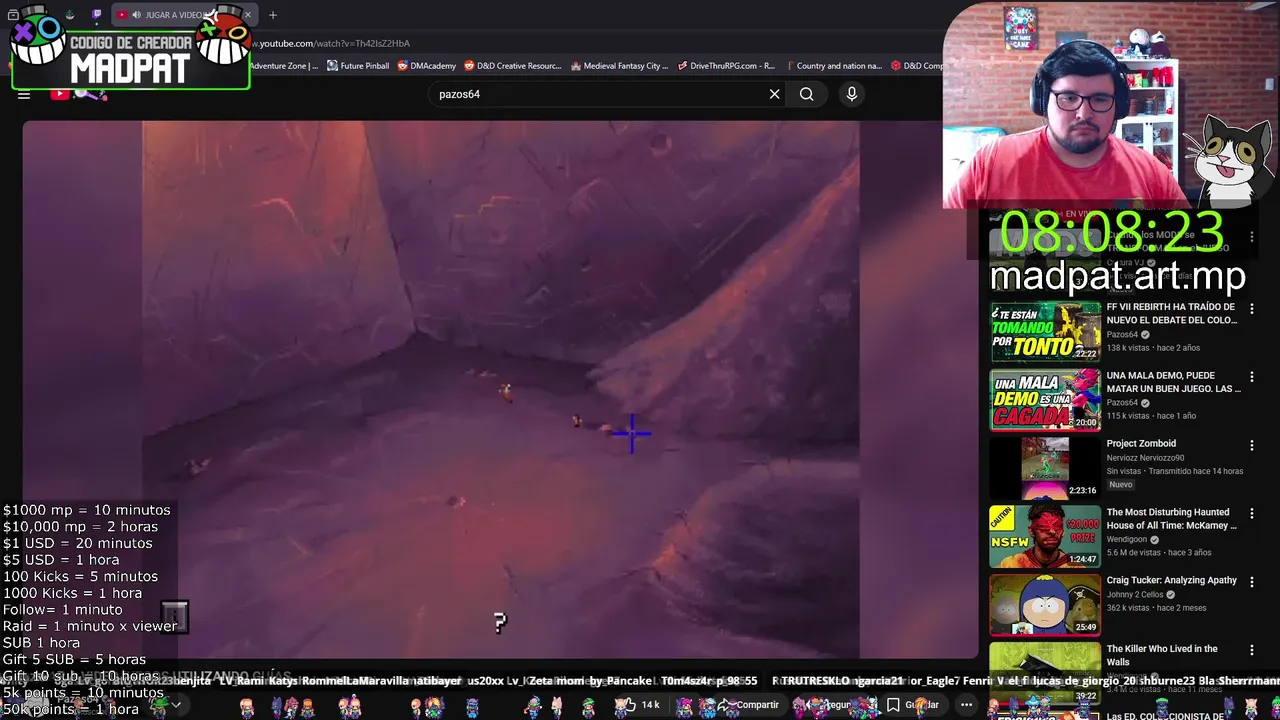This screenshot has height=720, width=1280.
Task: Open options for Haunted House video
Action: pyautogui.click(x=1251, y=514)
